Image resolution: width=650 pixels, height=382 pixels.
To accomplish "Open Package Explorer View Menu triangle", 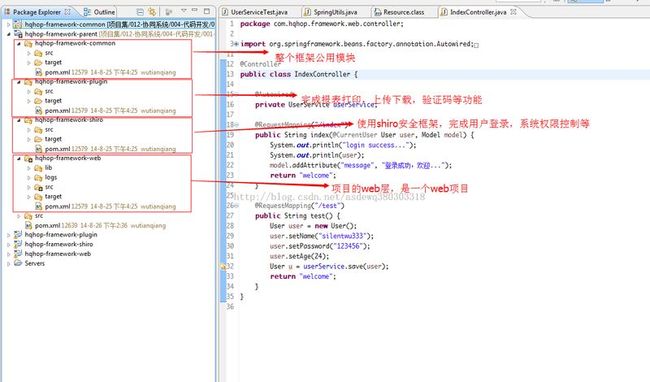I will pyautogui.click(x=184, y=11).
